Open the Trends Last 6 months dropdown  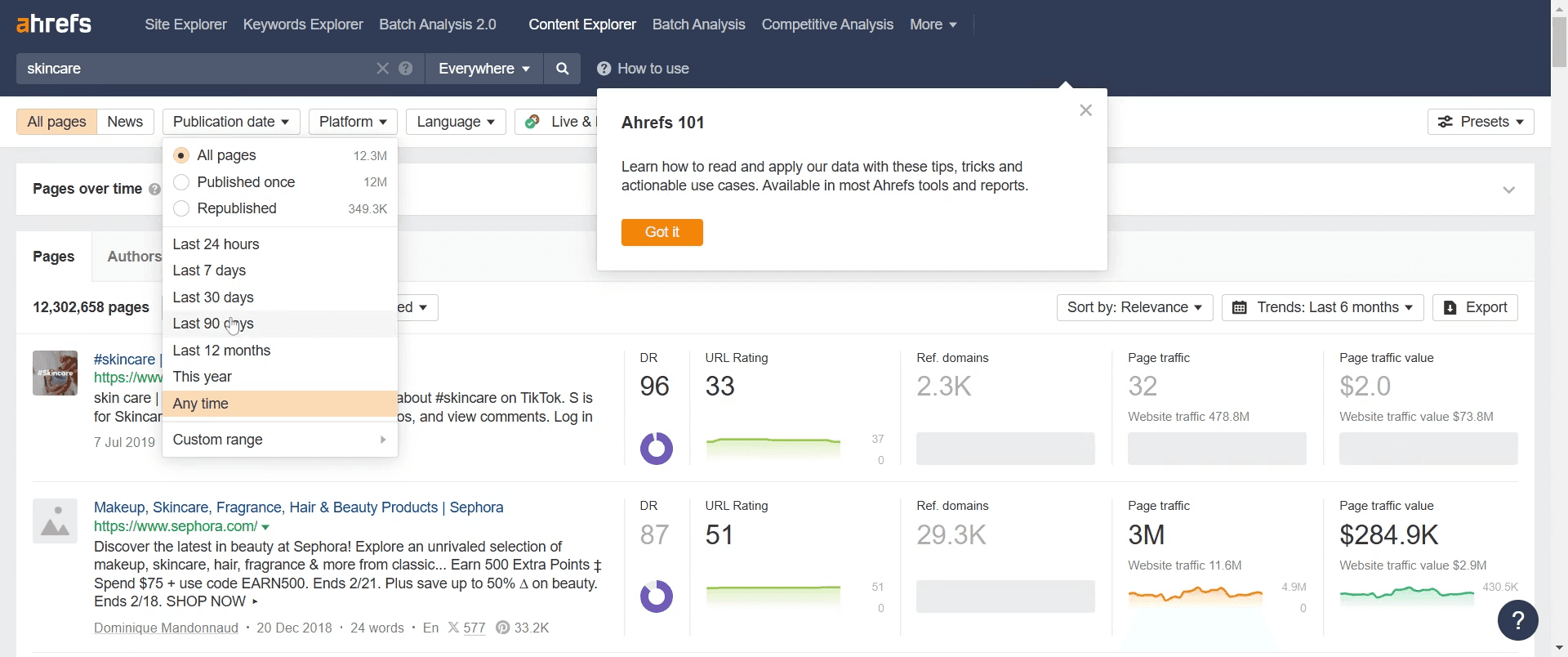tap(1322, 307)
